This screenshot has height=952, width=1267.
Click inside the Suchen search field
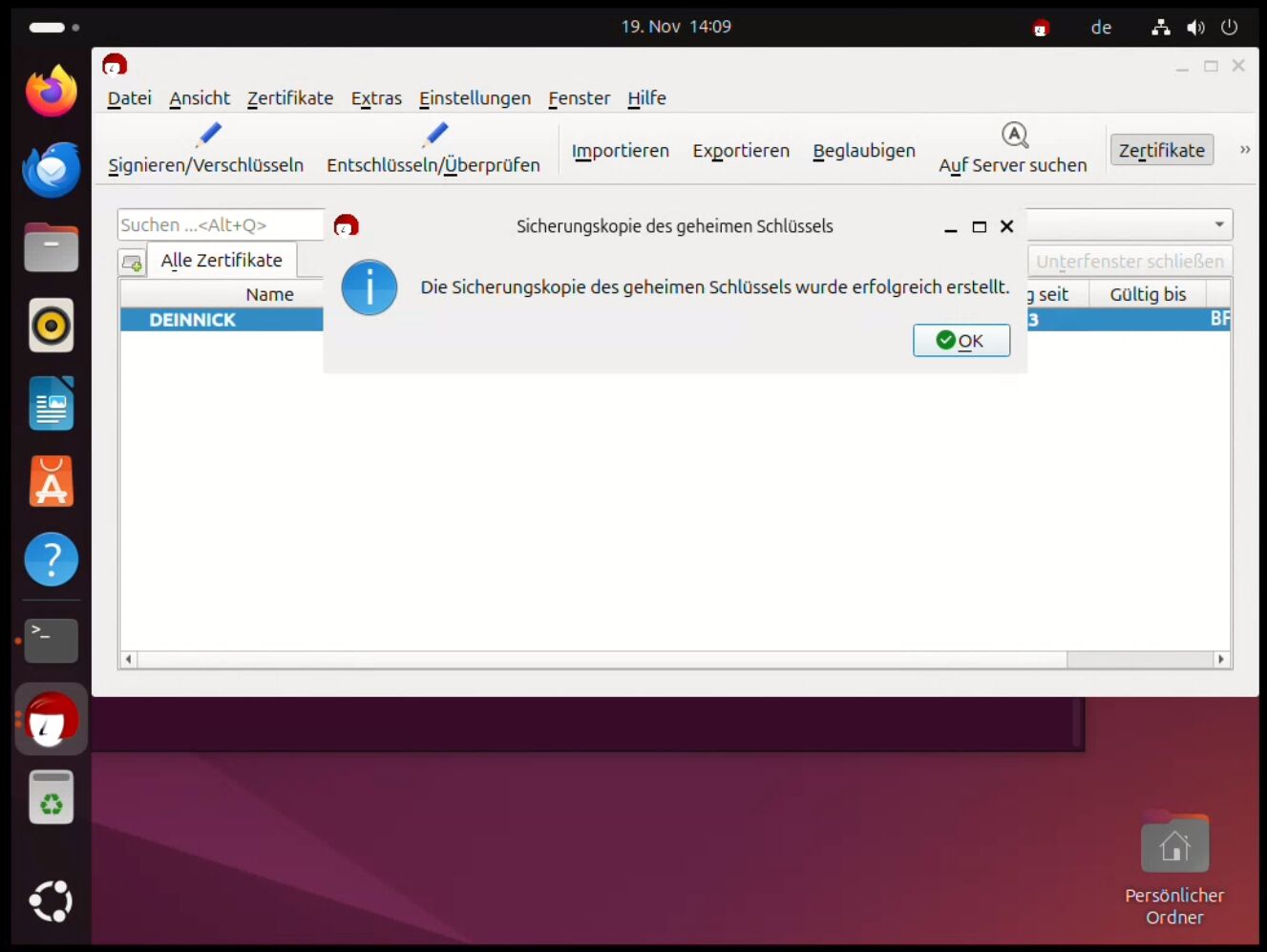coord(220,224)
